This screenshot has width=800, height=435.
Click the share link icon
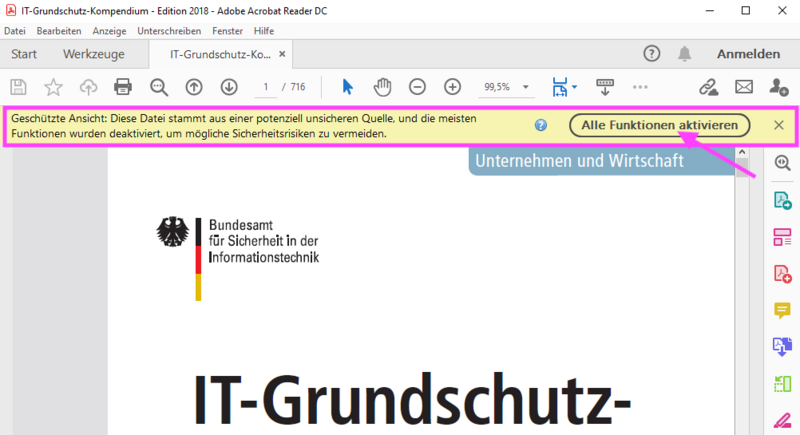point(709,87)
